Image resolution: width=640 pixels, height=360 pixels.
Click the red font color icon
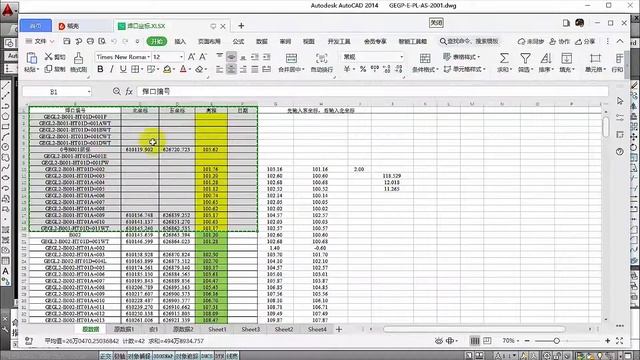point(183,69)
